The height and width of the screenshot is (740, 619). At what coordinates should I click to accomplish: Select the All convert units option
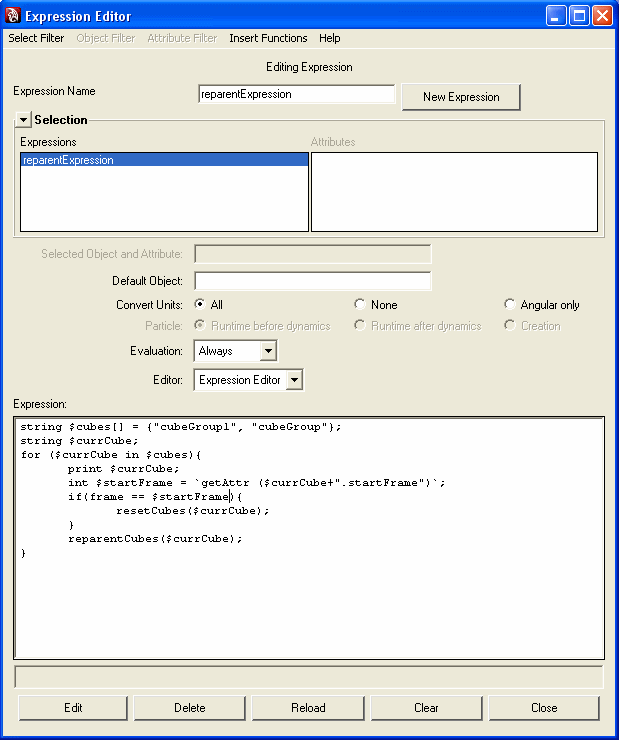click(x=200, y=304)
